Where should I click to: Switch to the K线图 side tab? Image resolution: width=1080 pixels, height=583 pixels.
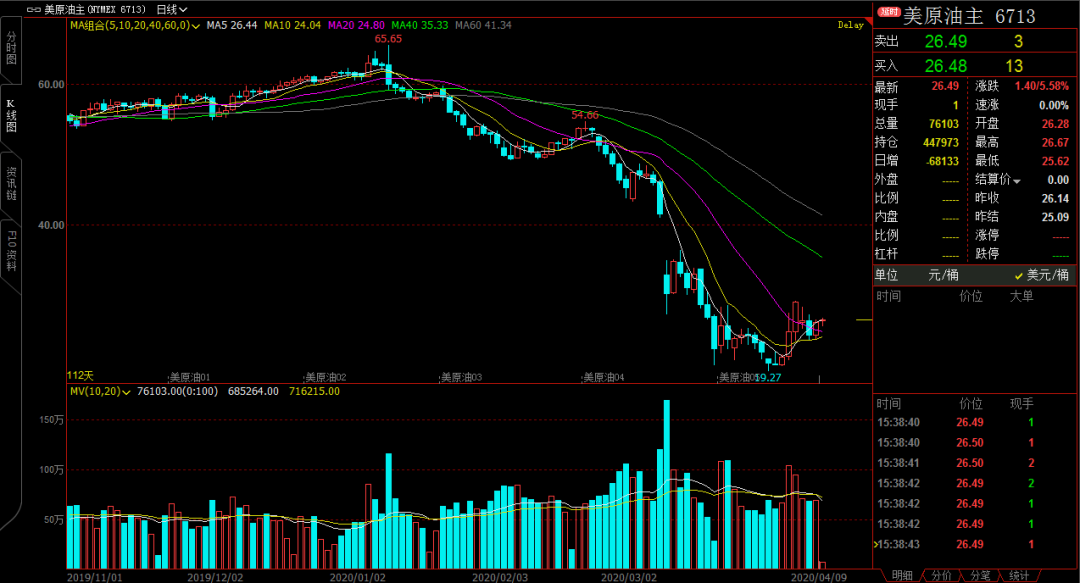pos(11,116)
